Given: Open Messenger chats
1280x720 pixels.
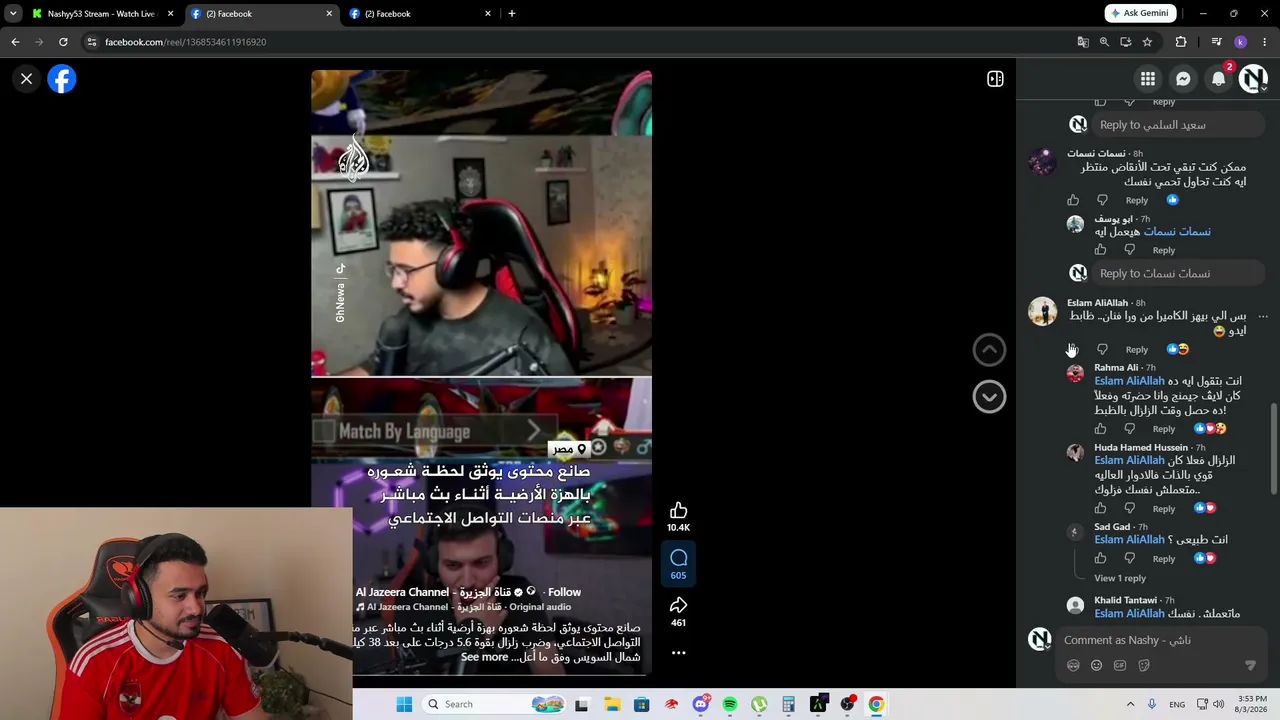Looking at the screenshot, I should (x=1183, y=79).
